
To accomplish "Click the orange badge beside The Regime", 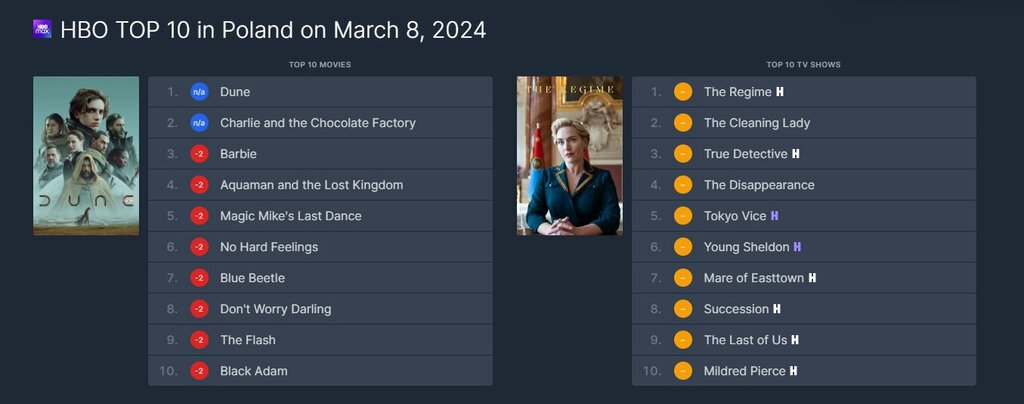I will (x=683, y=92).
